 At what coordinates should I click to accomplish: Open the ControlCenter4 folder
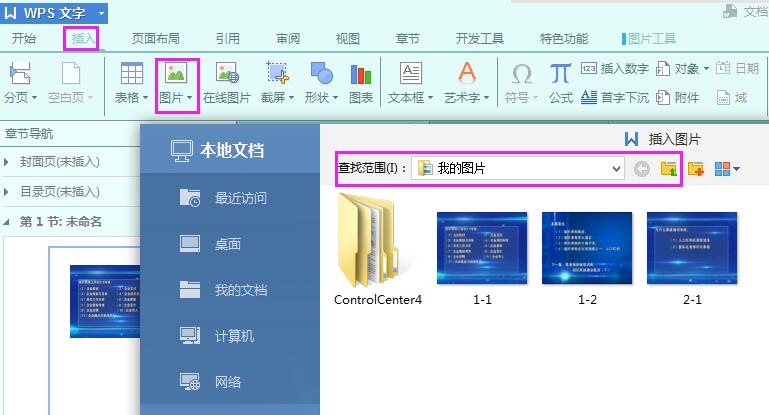point(377,250)
